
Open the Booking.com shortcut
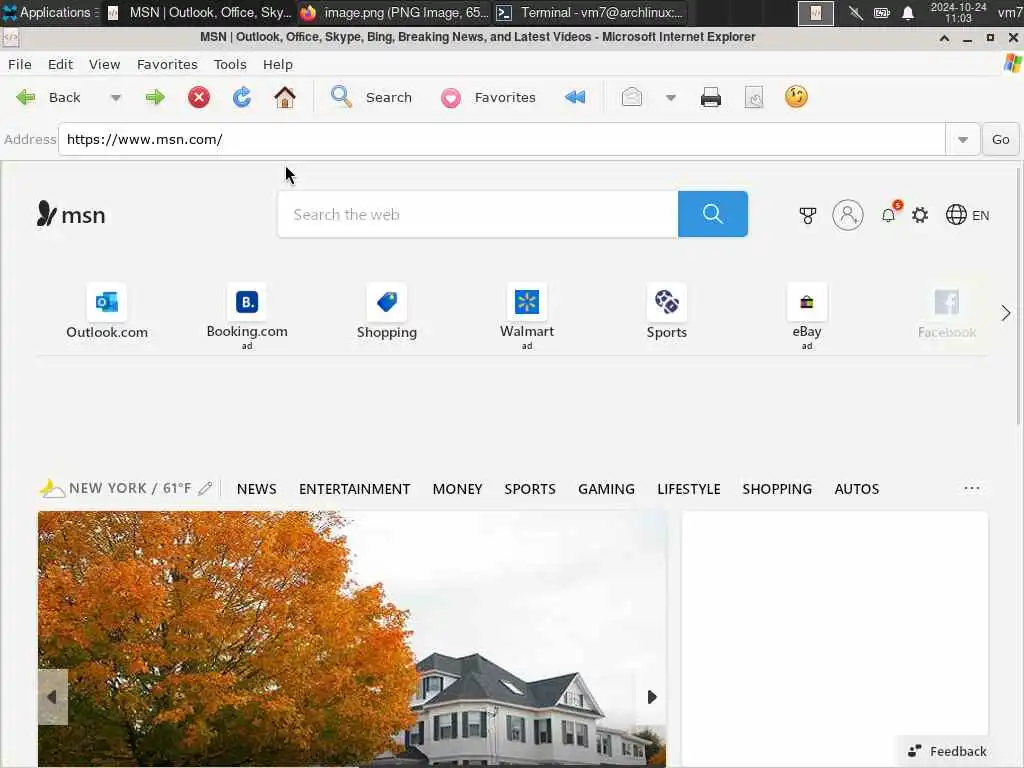247,316
